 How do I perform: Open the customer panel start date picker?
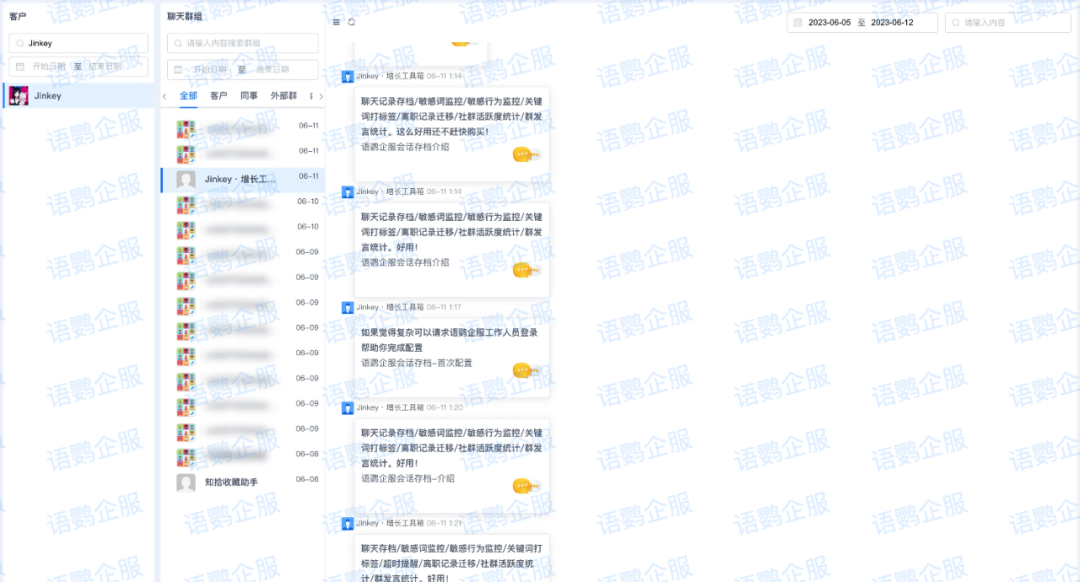[46, 67]
